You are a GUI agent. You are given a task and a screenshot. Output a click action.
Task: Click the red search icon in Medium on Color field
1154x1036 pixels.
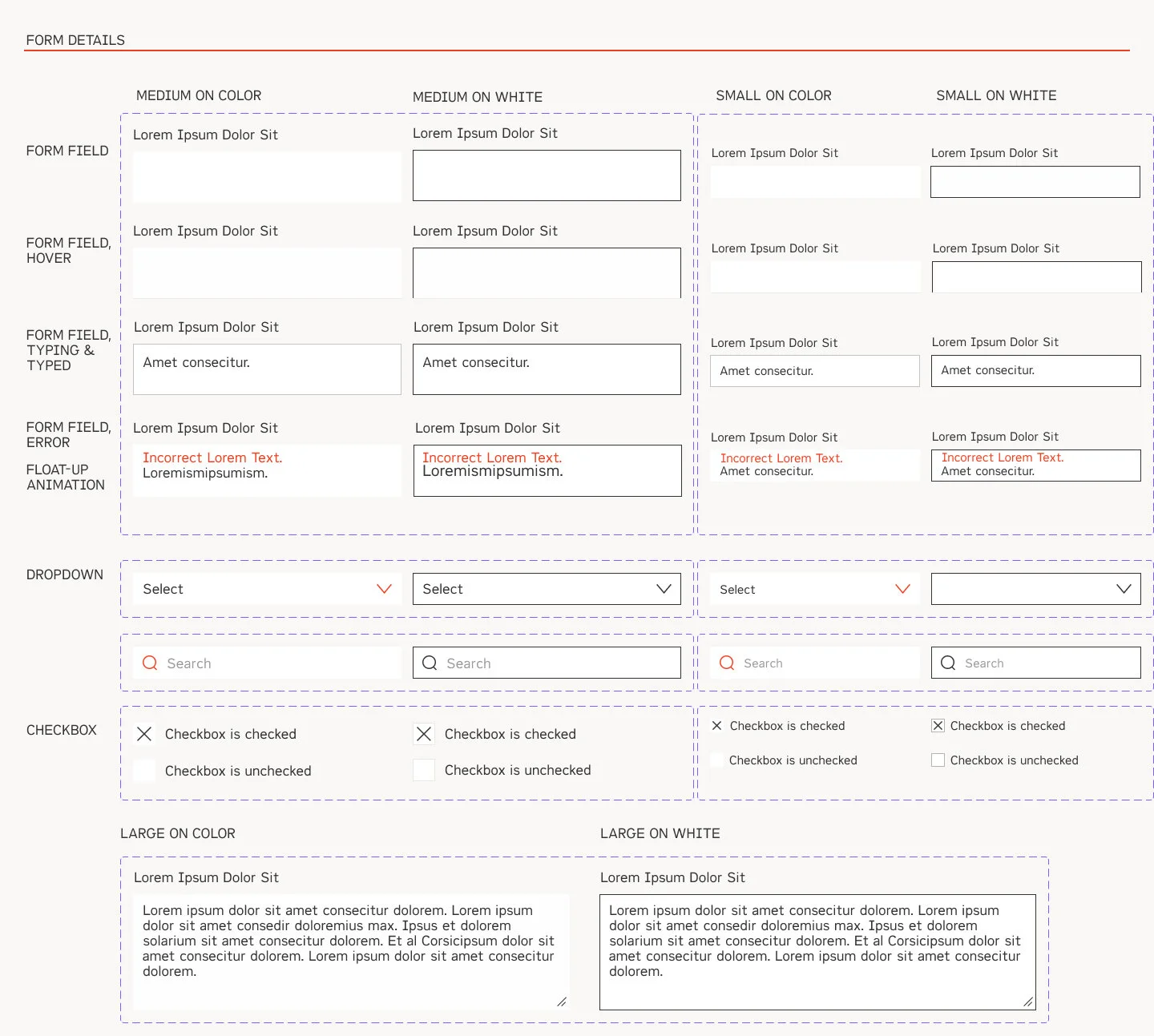click(x=149, y=663)
